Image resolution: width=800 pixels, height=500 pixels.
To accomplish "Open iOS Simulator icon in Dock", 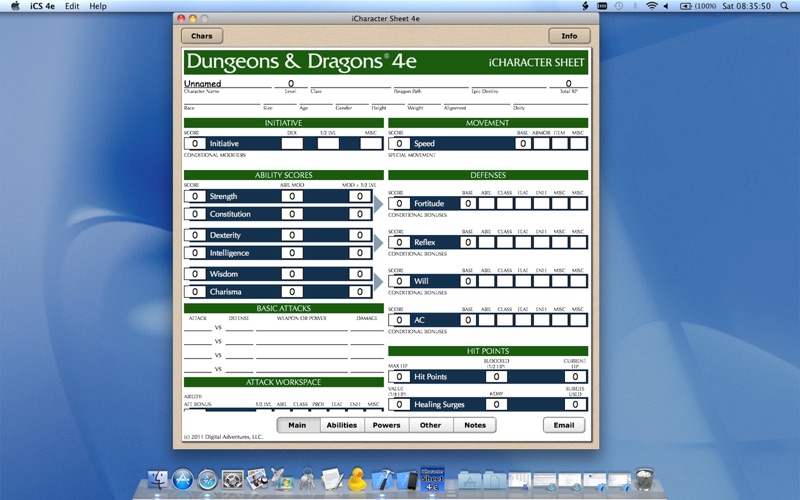I will (407, 480).
